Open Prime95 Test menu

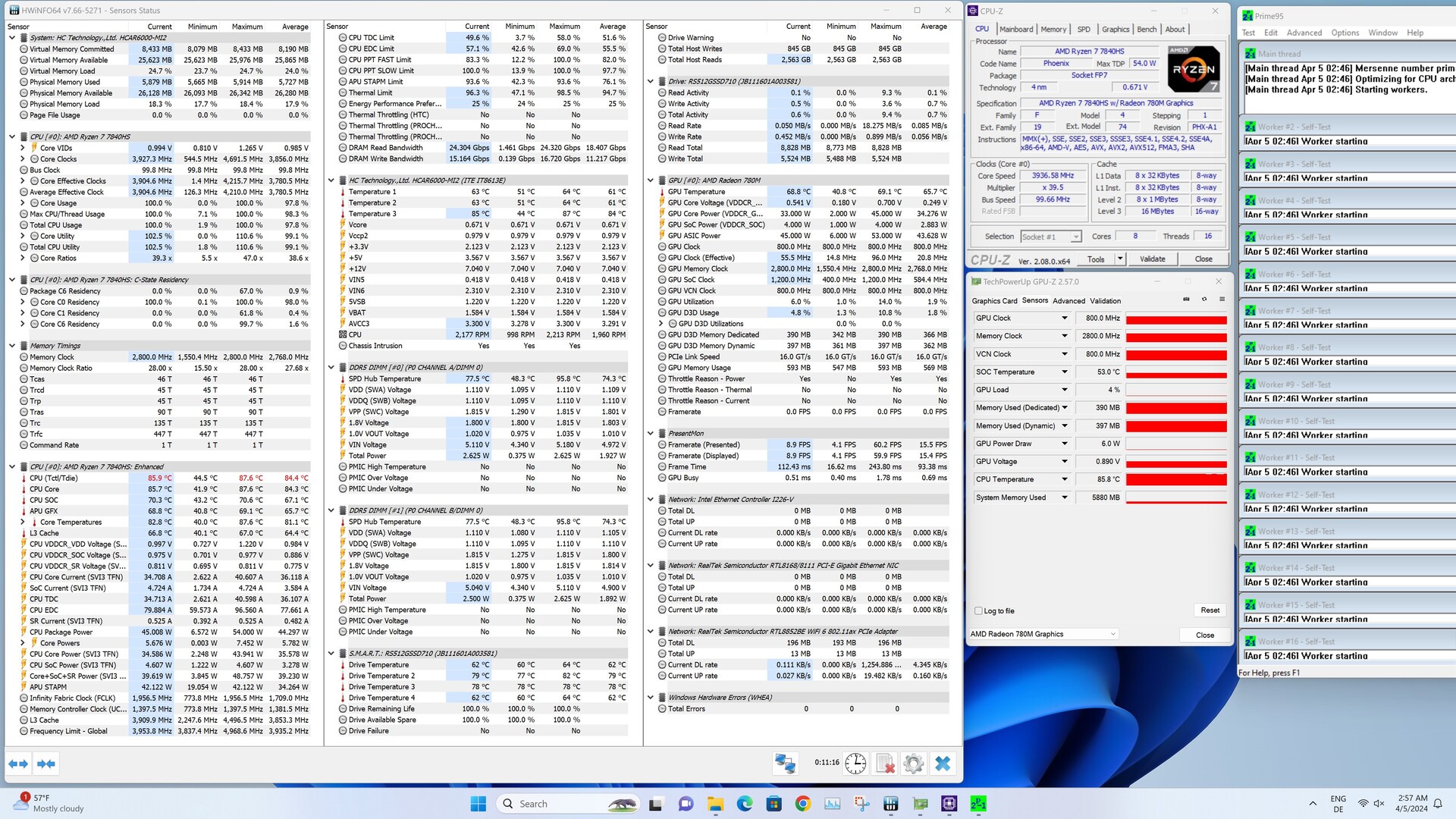click(x=1248, y=33)
